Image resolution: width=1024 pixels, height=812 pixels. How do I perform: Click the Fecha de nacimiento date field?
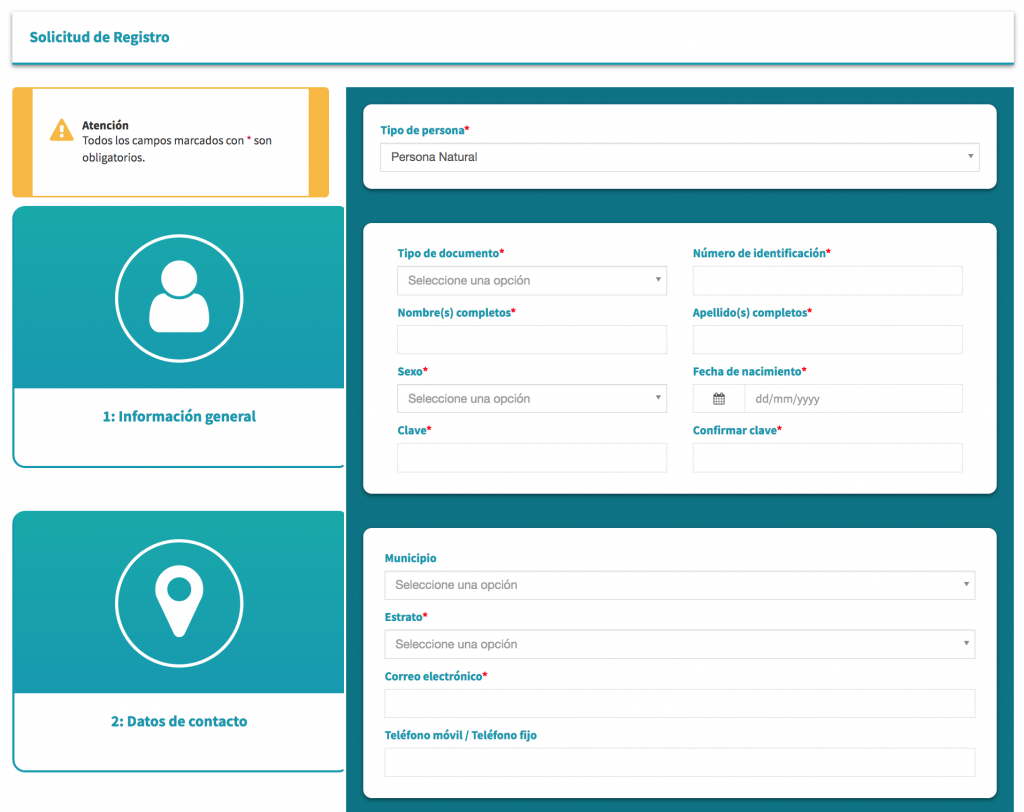[852, 399]
